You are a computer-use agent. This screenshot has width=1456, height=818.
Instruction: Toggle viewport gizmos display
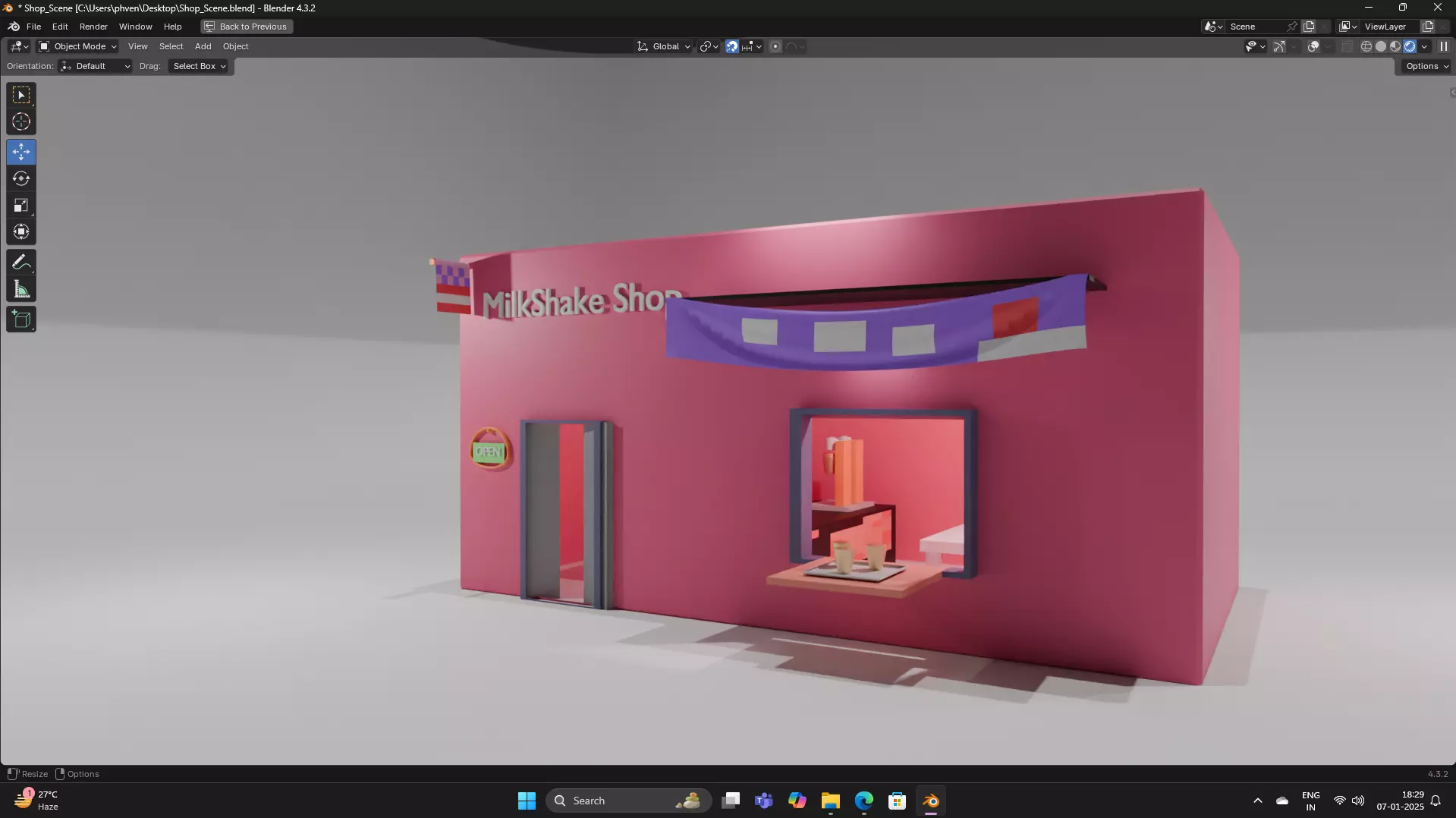coord(1279,46)
